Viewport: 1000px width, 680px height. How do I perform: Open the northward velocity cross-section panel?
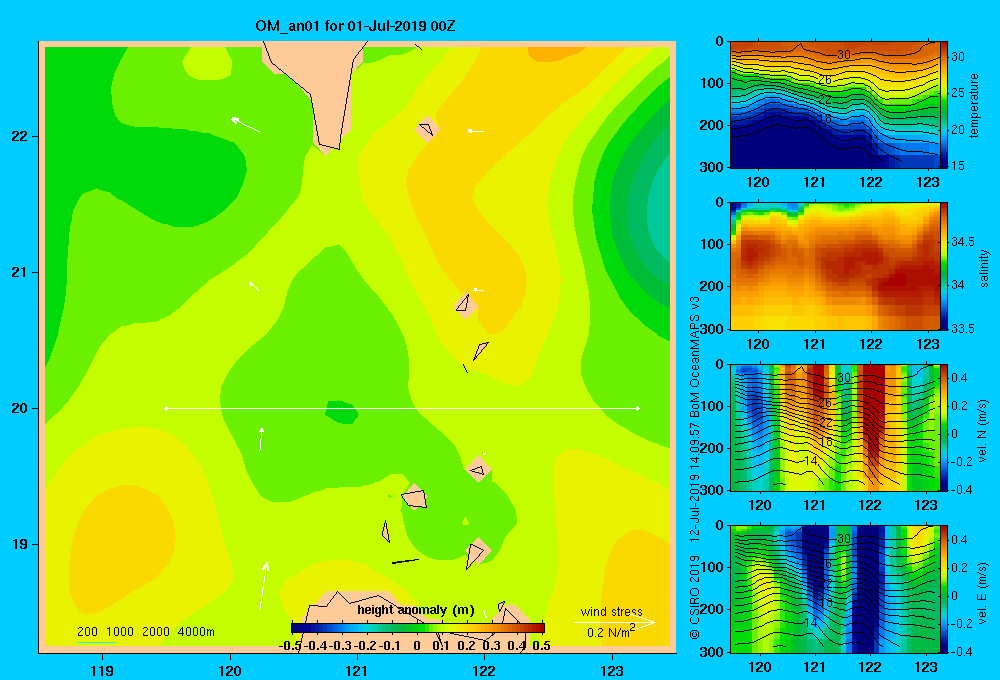835,427
